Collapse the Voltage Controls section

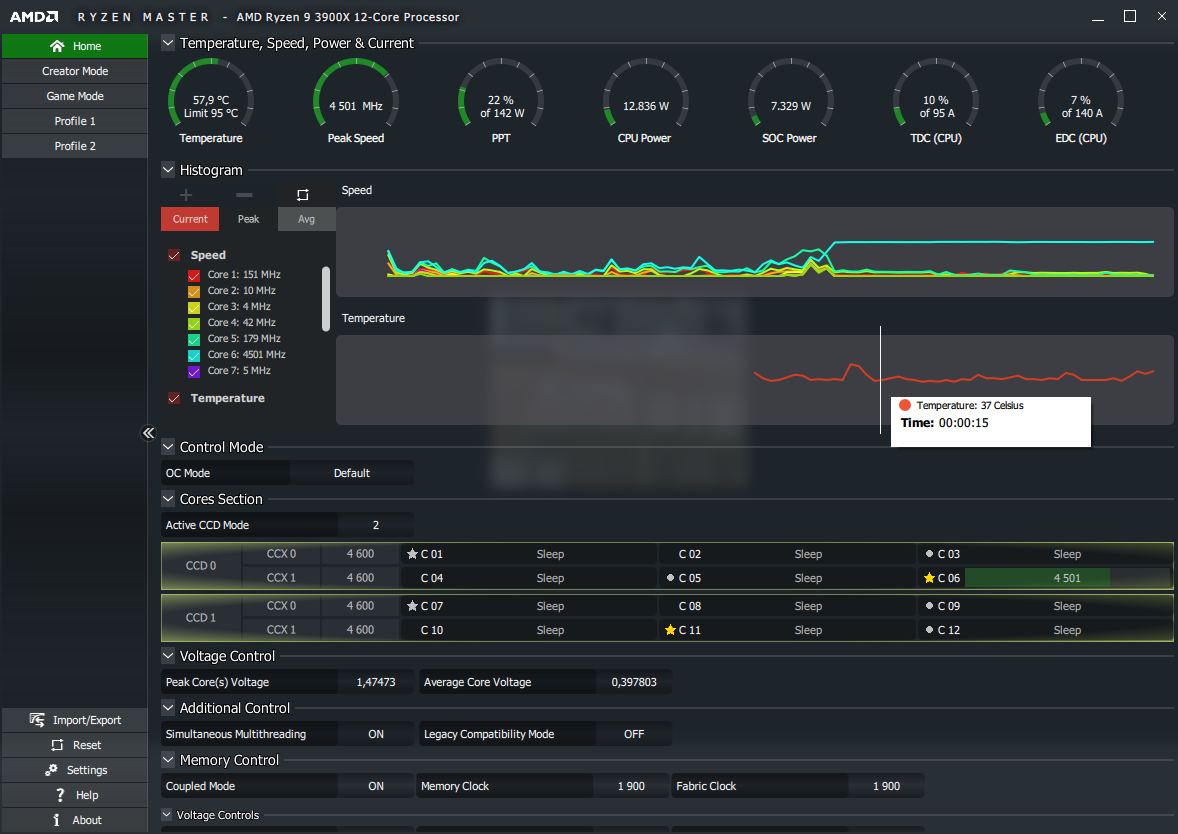point(167,814)
